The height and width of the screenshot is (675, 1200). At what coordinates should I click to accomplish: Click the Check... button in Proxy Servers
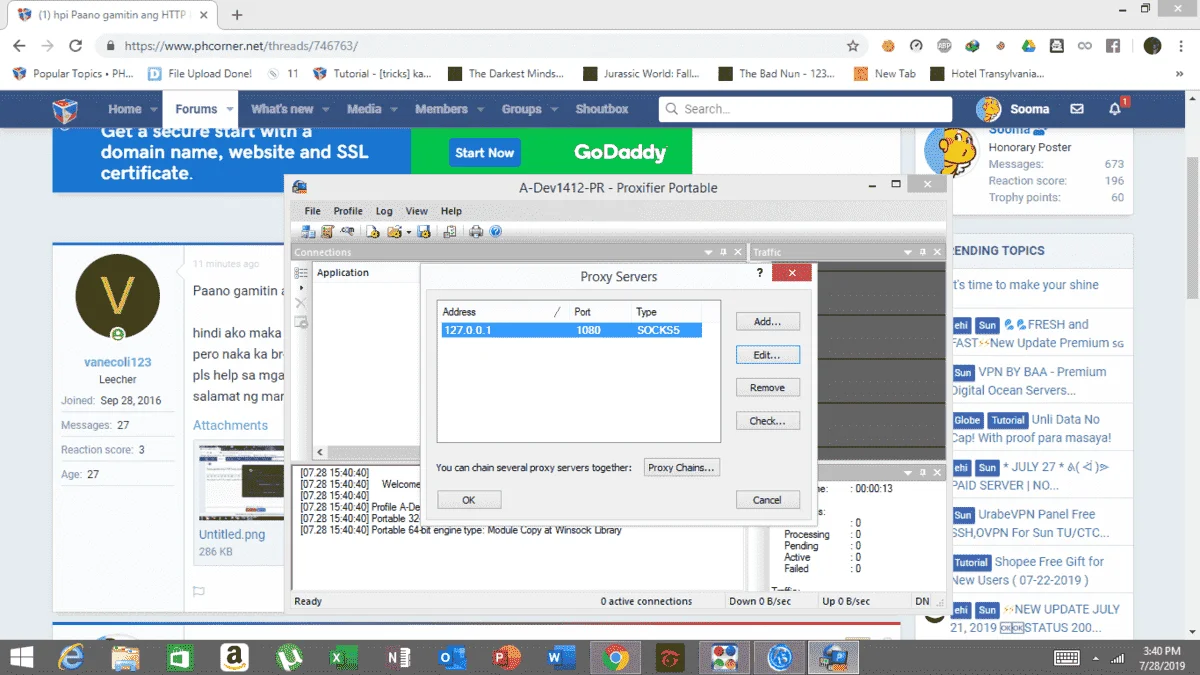767,421
